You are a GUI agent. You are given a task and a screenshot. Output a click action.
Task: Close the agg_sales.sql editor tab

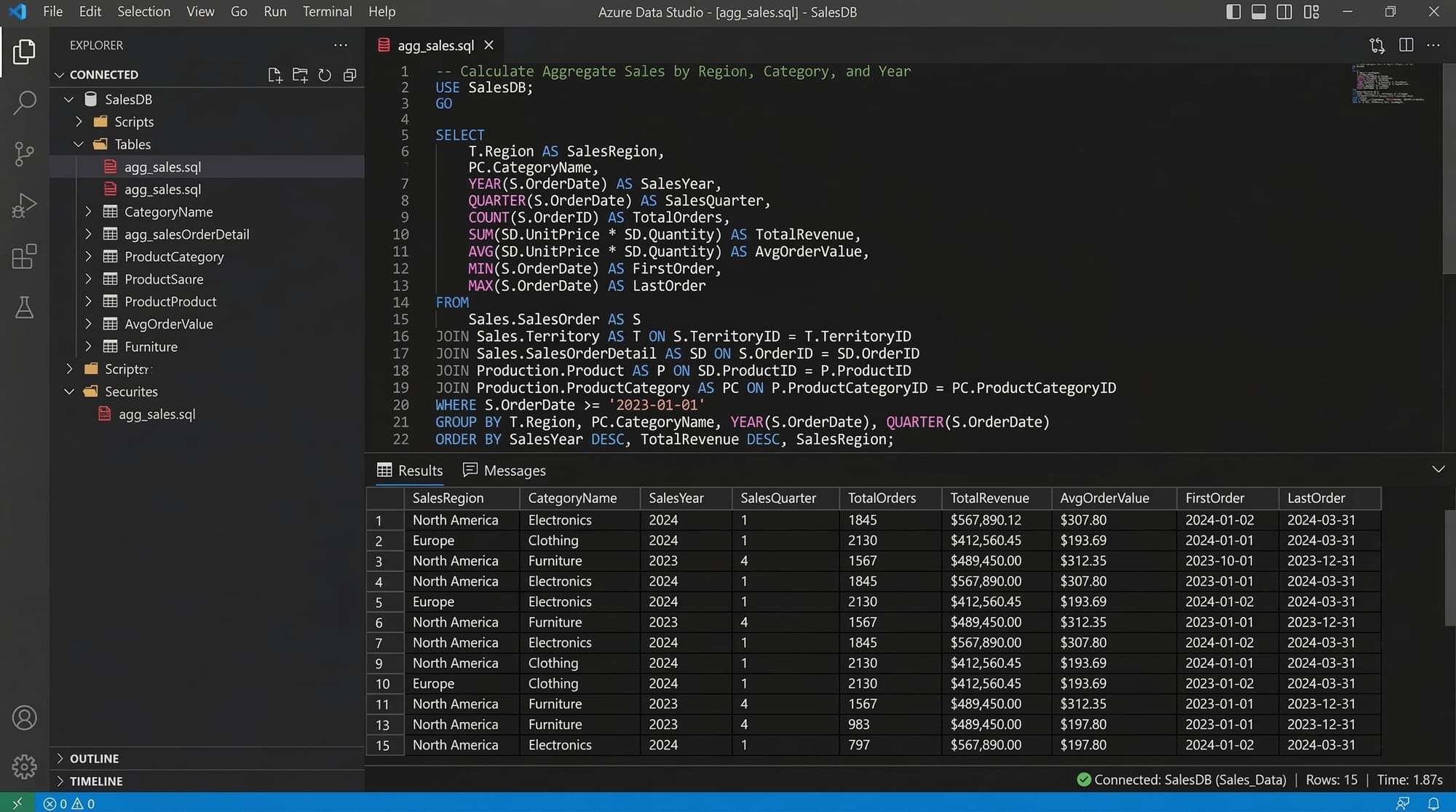click(489, 45)
